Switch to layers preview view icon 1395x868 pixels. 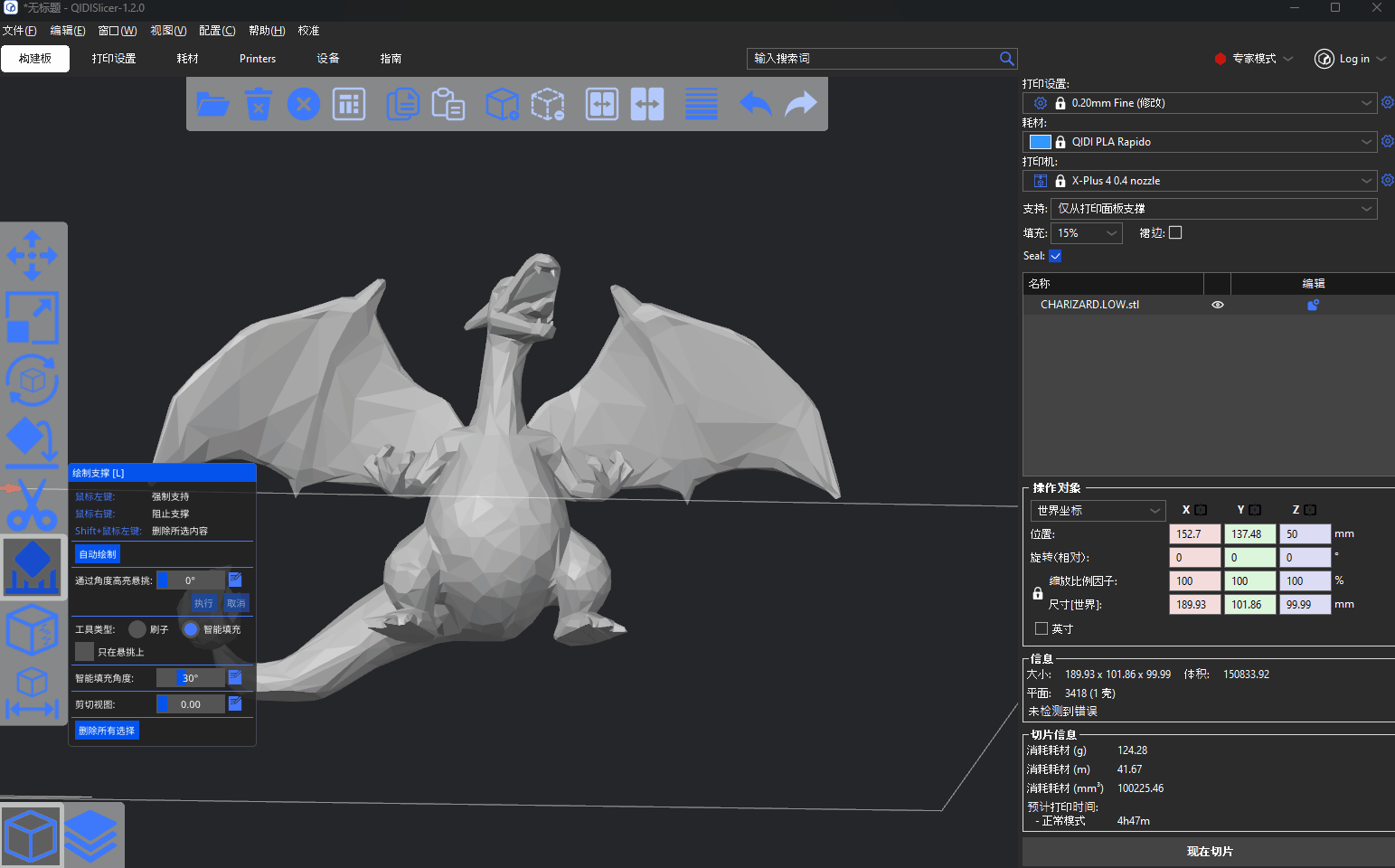click(x=91, y=835)
